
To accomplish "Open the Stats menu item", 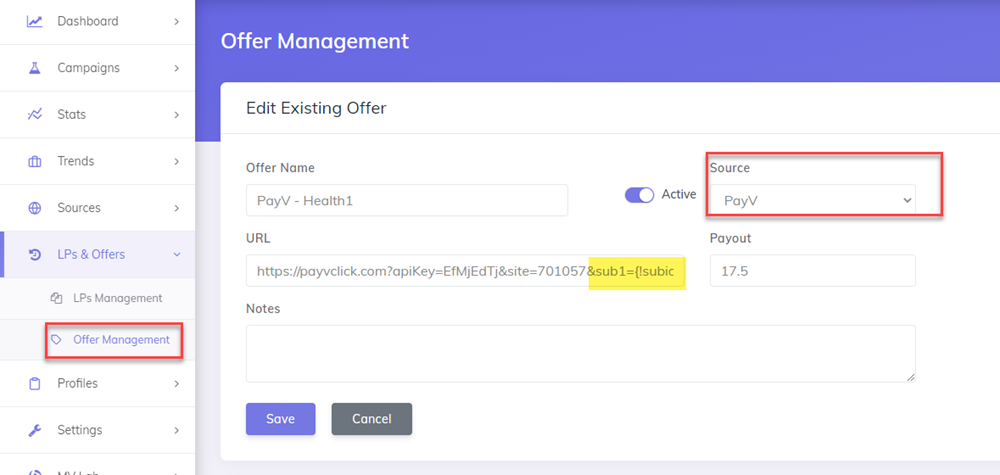I will pyautogui.click(x=98, y=115).
